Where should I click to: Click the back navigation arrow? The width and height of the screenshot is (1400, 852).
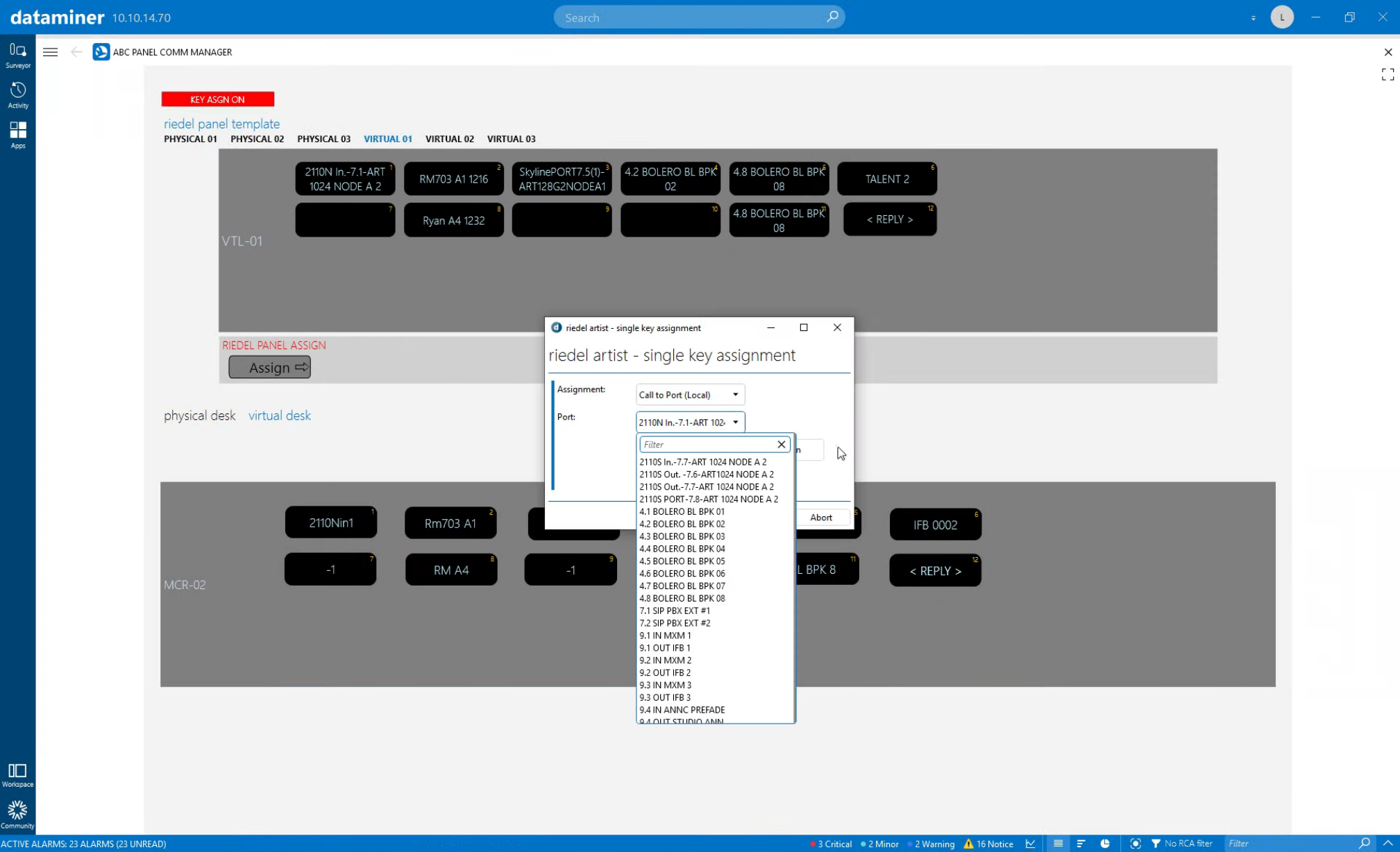click(x=76, y=52)
